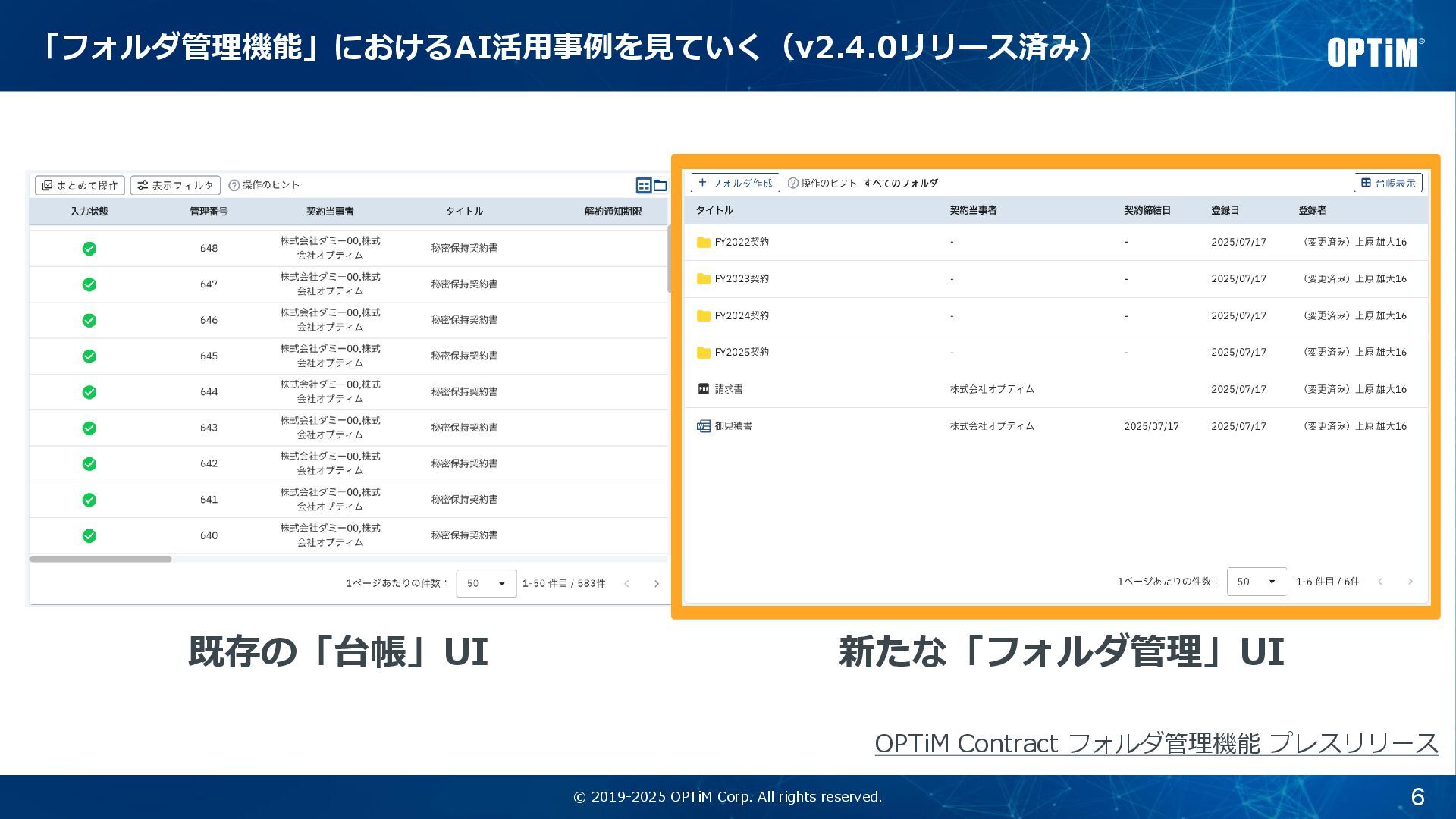Click the help icon beside 操作のヒント in ledger UI
The height and width of the screenshot is (819, 1456).
click(x=234, y=185)
